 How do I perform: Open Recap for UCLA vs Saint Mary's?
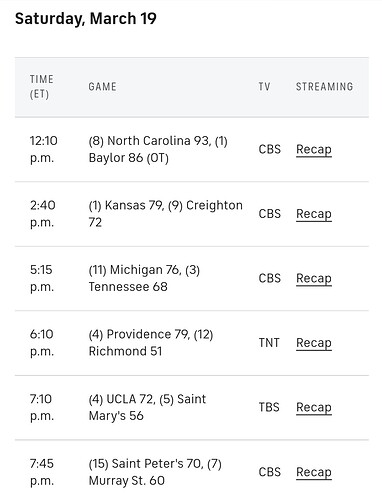[314, 407]
